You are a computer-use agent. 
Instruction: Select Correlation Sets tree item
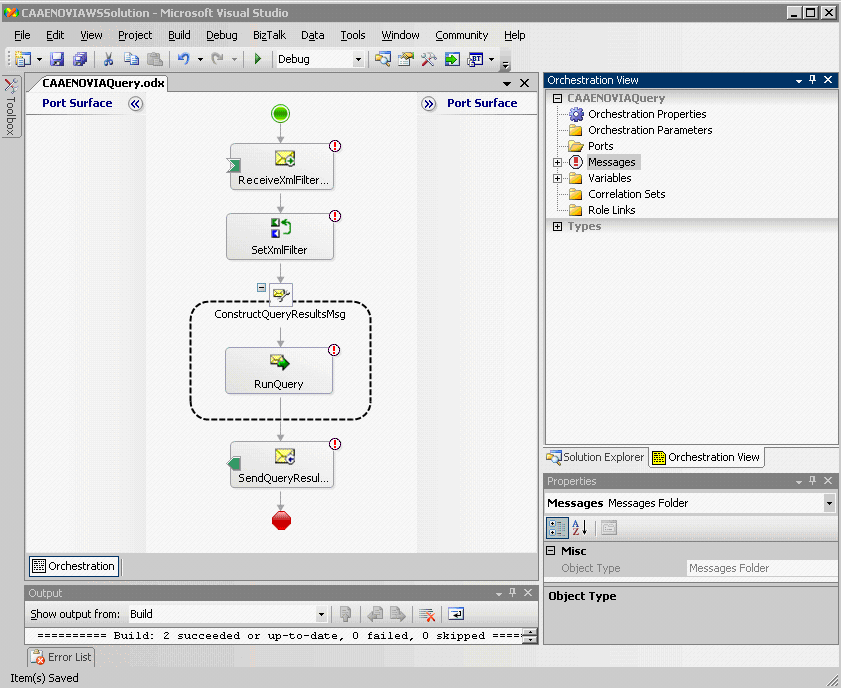click(x=626, y=194)
